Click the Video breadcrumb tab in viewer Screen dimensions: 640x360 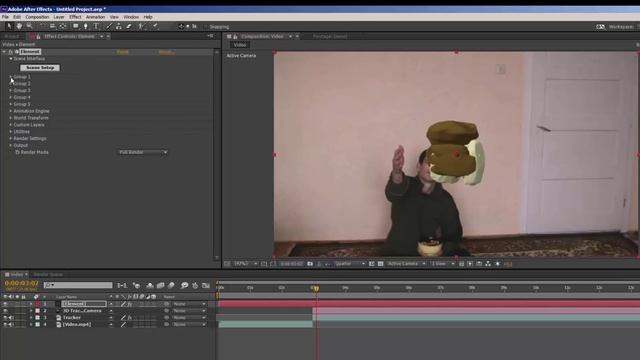240,45
